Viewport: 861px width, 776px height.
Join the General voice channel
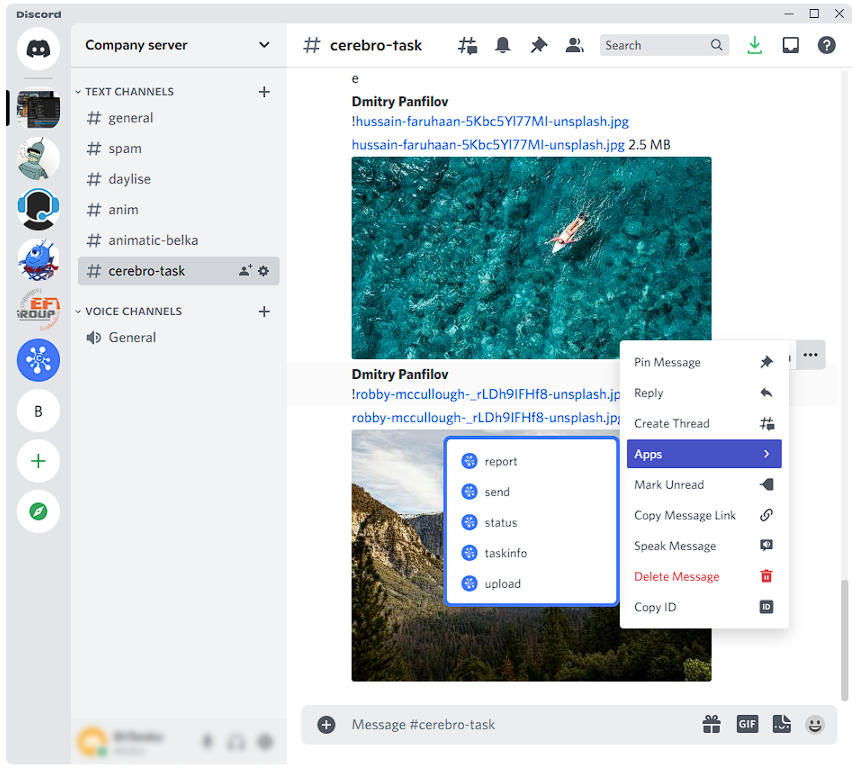pyautogui.click(x=178, y=337)
